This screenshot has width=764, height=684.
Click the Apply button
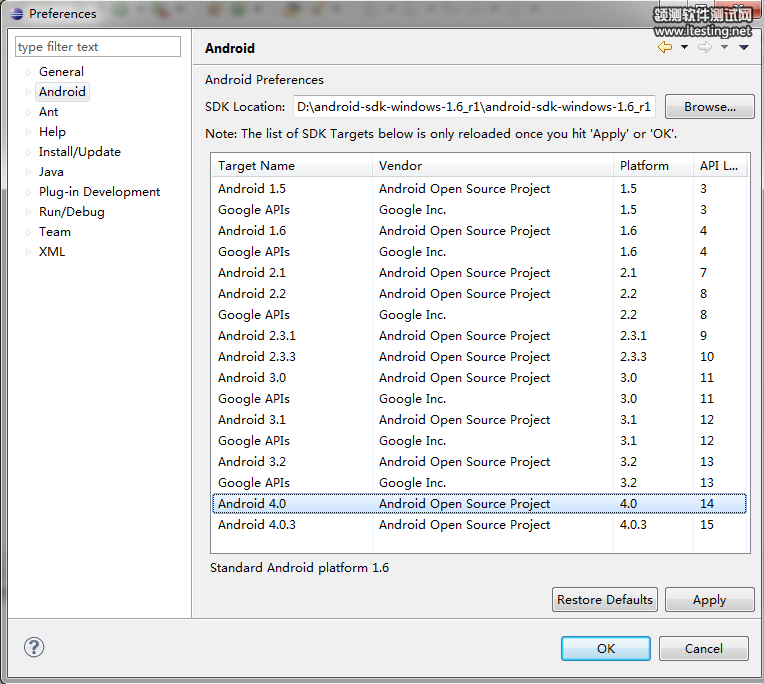point(709,599)
